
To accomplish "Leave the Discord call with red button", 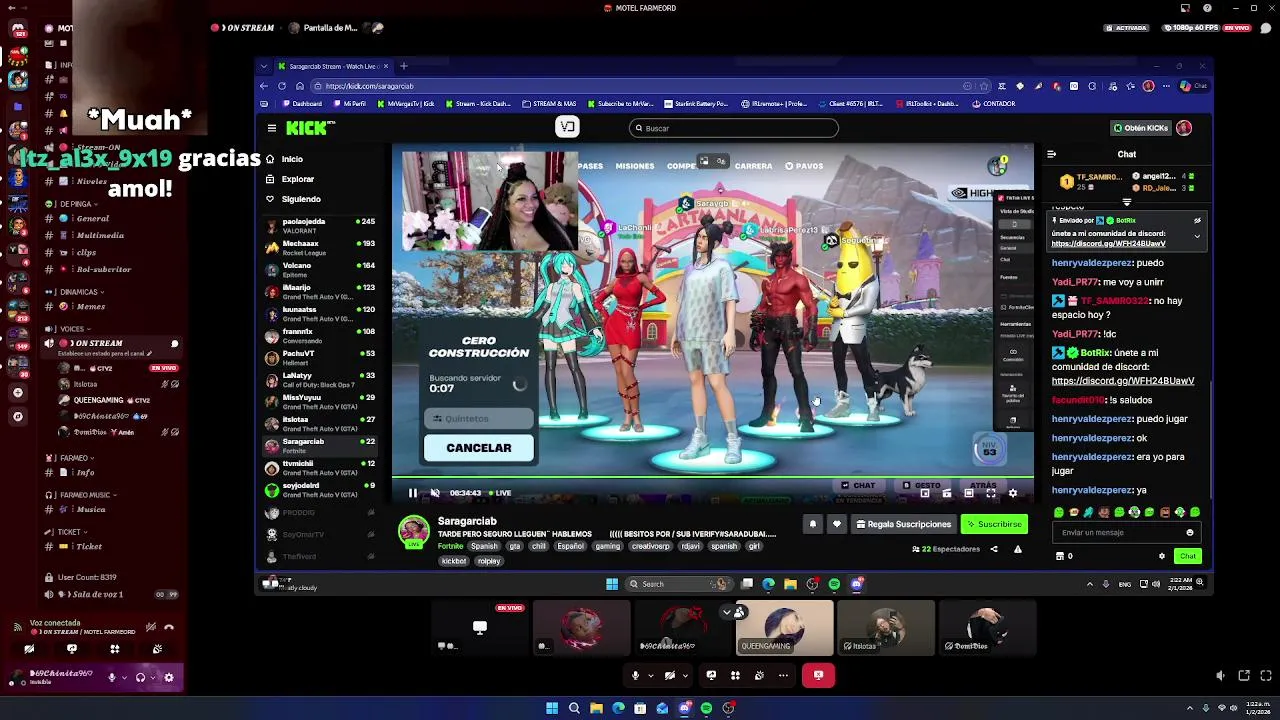I will point(818,676).
